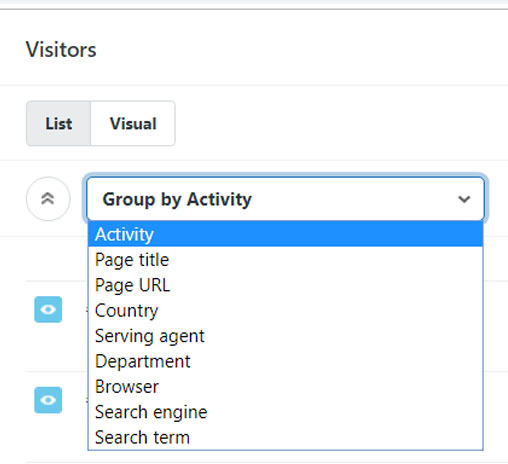Switch to the List view tab
Image resolution: width=508 pixels, height=464 pixels.
click(59, 123)
